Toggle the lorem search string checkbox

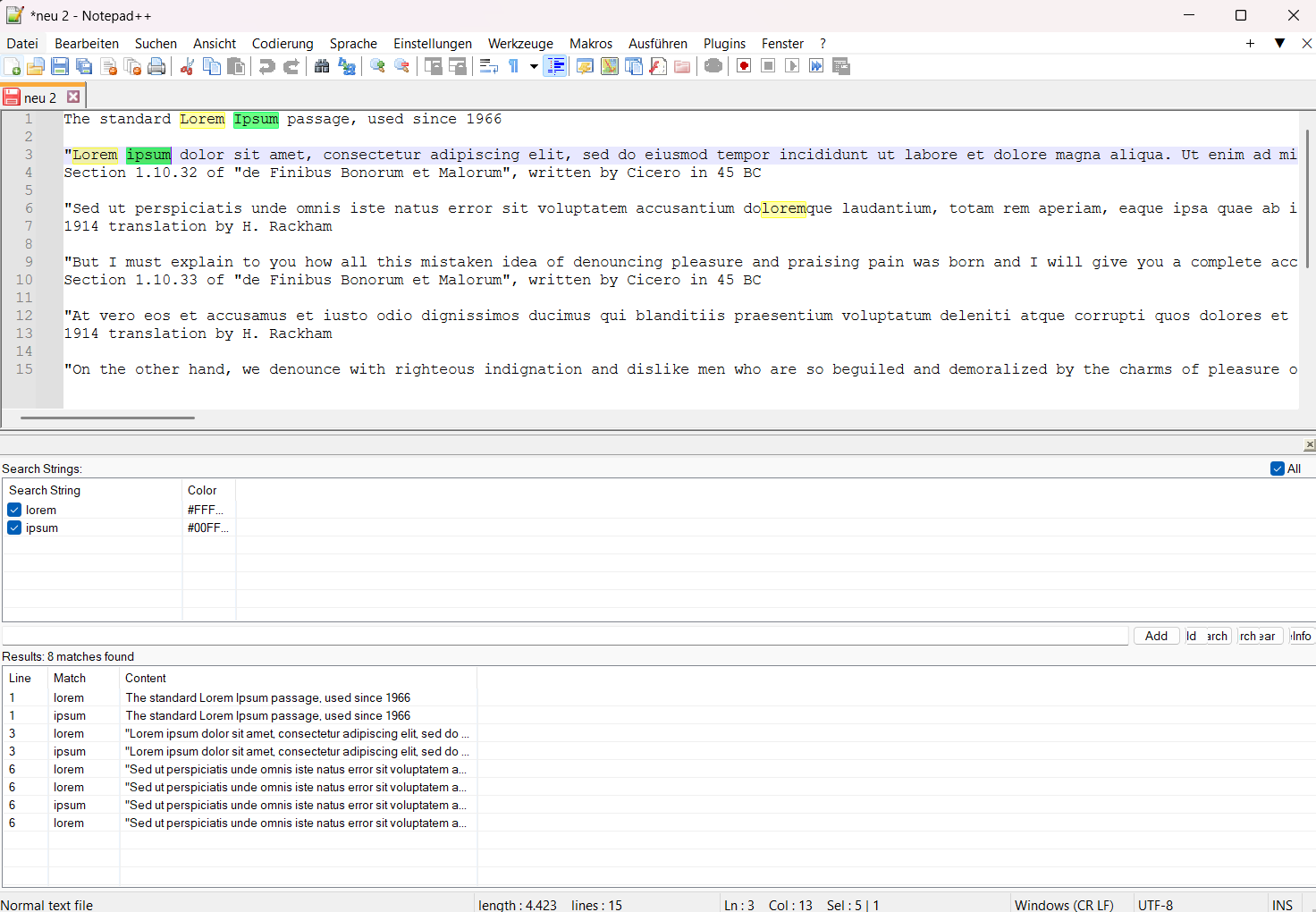[x=14, y=510]
